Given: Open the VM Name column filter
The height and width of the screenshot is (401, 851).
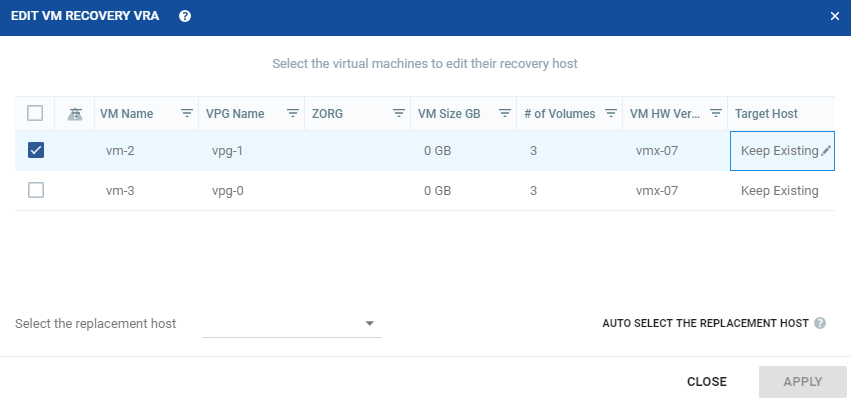Looking at the screenshot, I should (187, 113).
